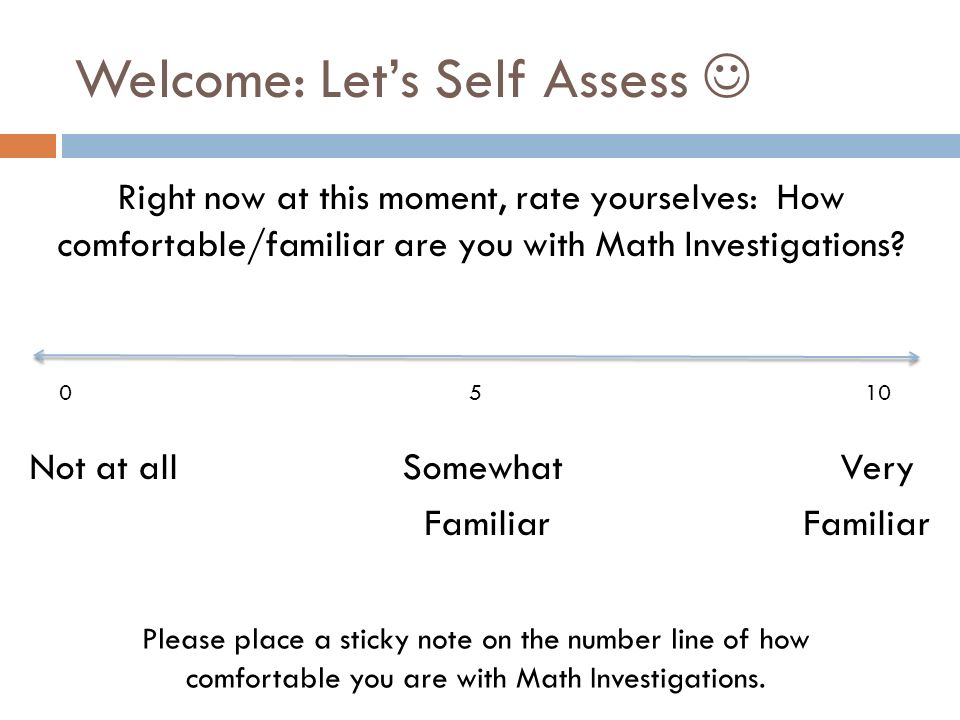
Task: Select the 5 mark on number line
Action: (x=476, y=392)
